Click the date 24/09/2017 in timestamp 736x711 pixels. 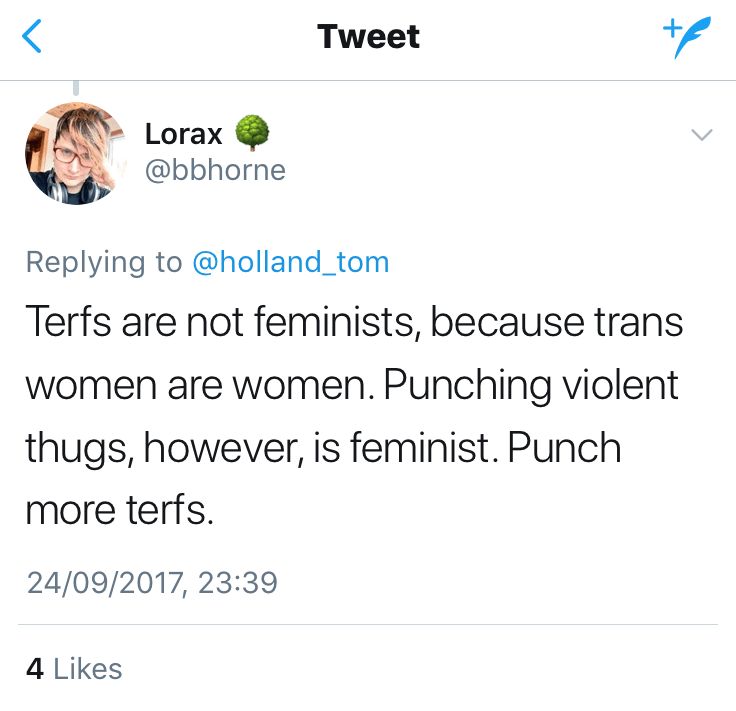coord(103,581)
